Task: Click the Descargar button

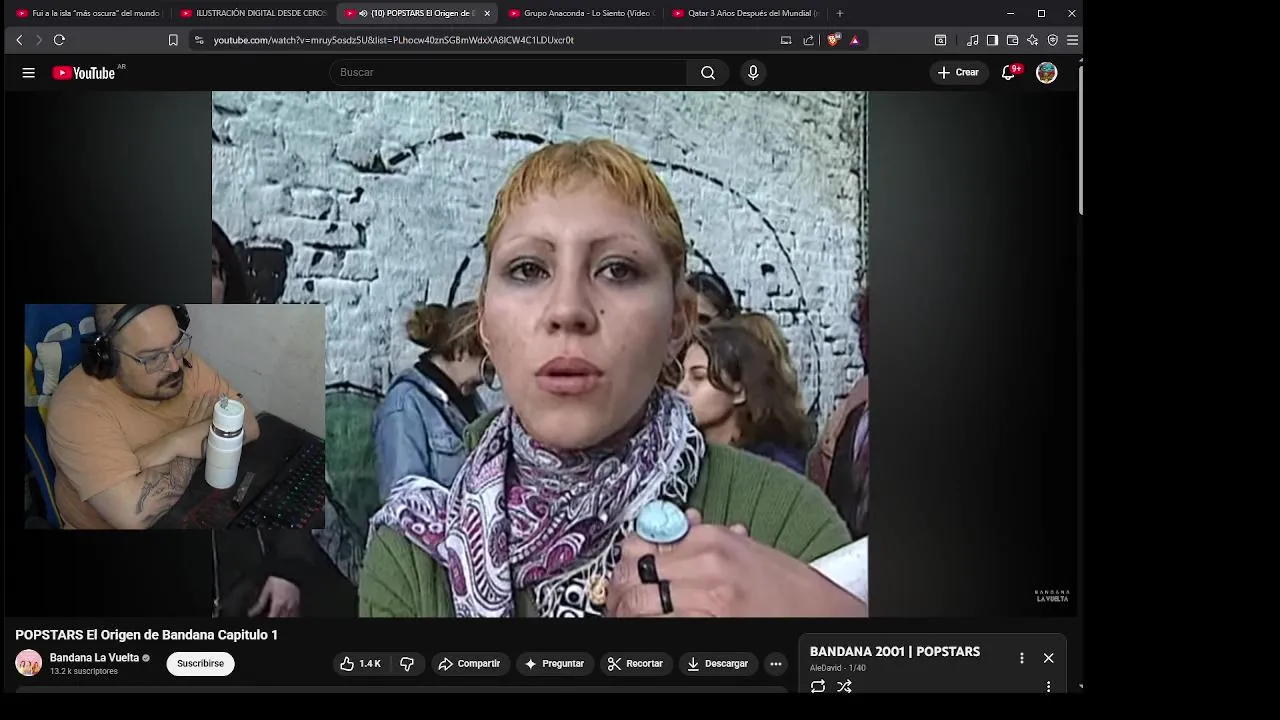Action: pos(717,664)
